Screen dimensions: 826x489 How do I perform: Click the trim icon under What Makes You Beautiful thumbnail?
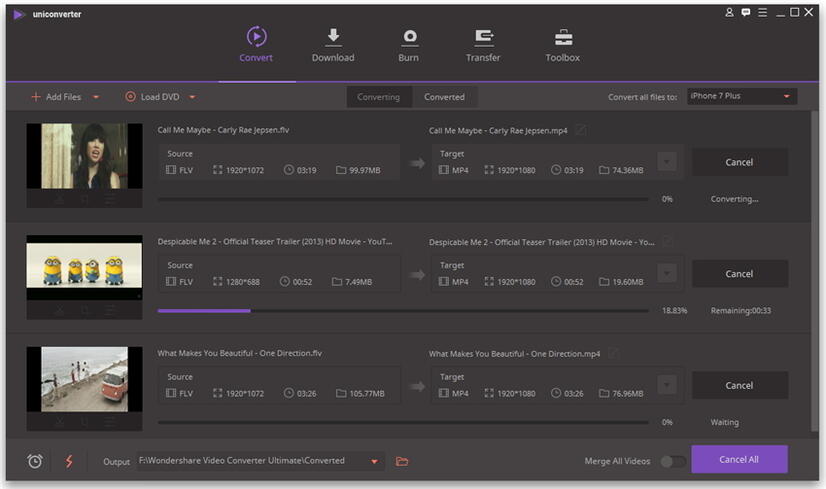click(x=60, y=423)
